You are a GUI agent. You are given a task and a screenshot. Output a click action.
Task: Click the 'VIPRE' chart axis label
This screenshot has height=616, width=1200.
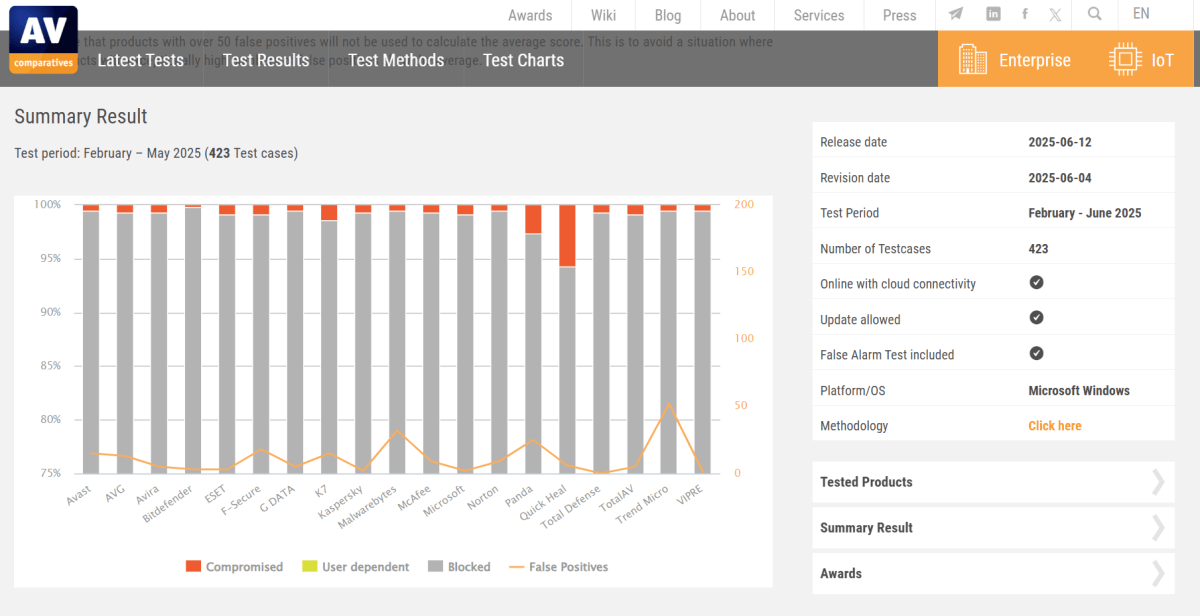[x=690, y=496]
